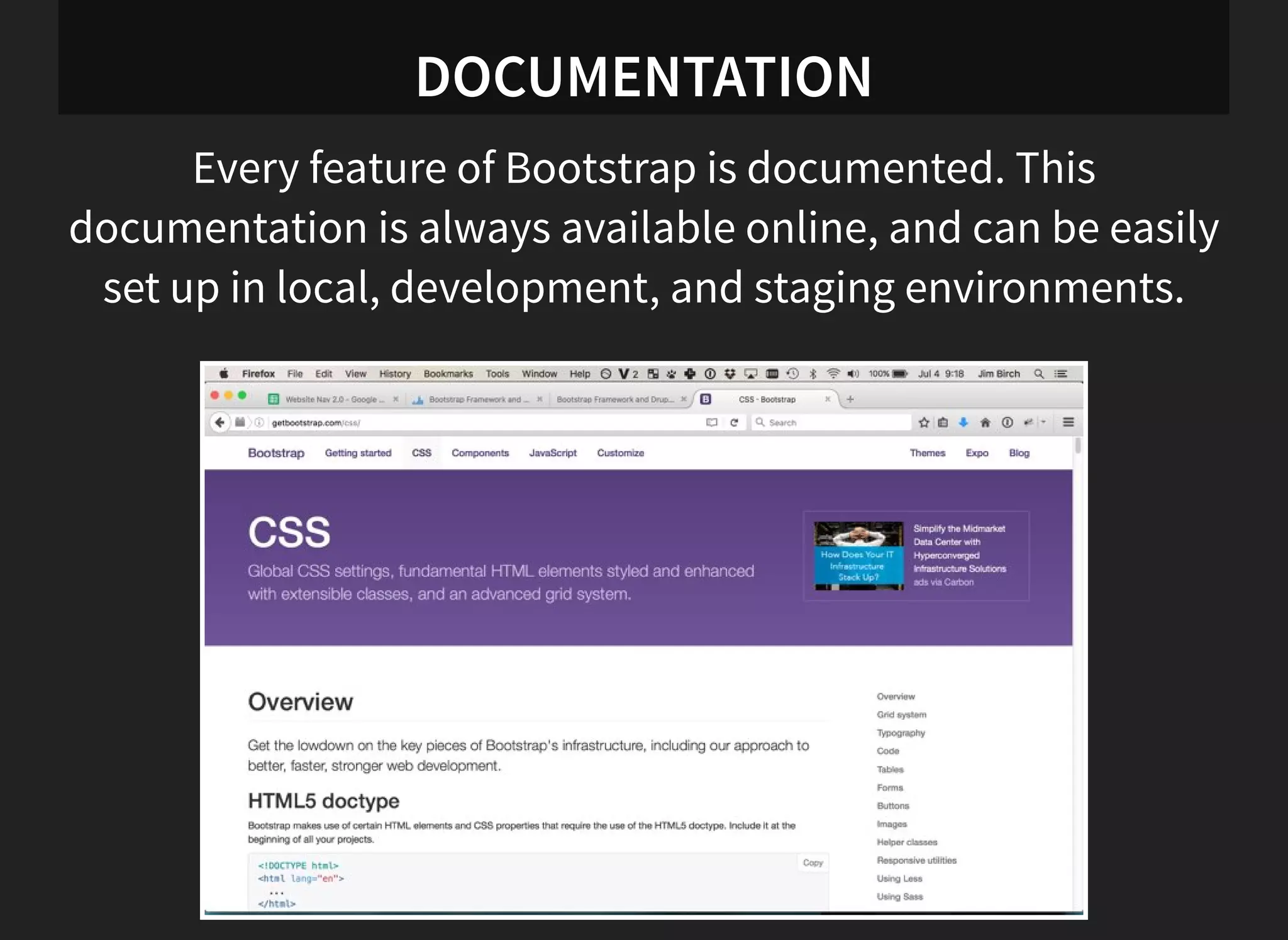
Task: Open new tab with plus button
Action: [850, 399]
